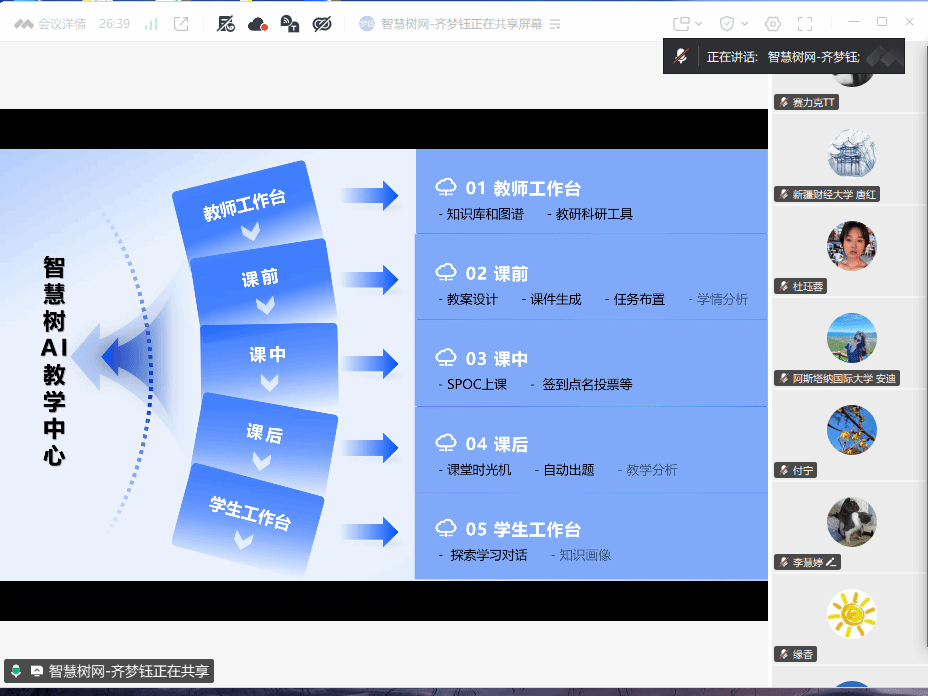Check the network signal strength icon
The image size is (928, 696).
tap(152, 24)
